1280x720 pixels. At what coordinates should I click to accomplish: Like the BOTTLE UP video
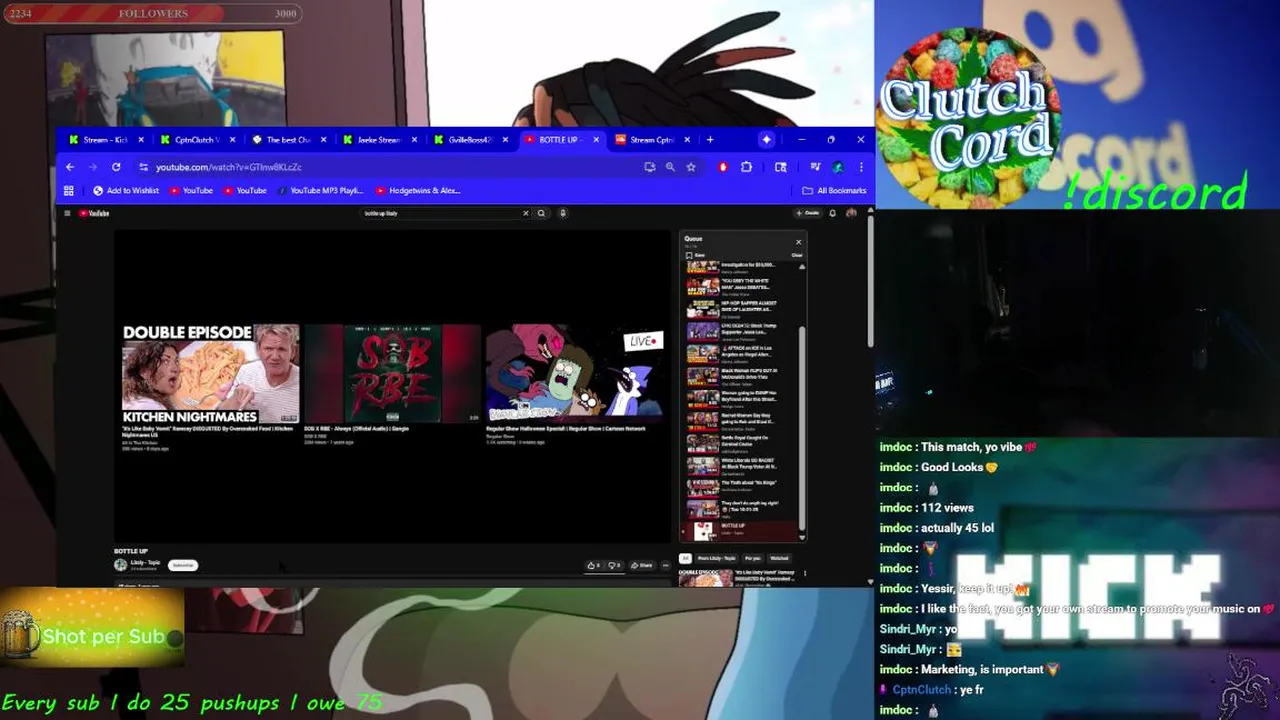593,565
